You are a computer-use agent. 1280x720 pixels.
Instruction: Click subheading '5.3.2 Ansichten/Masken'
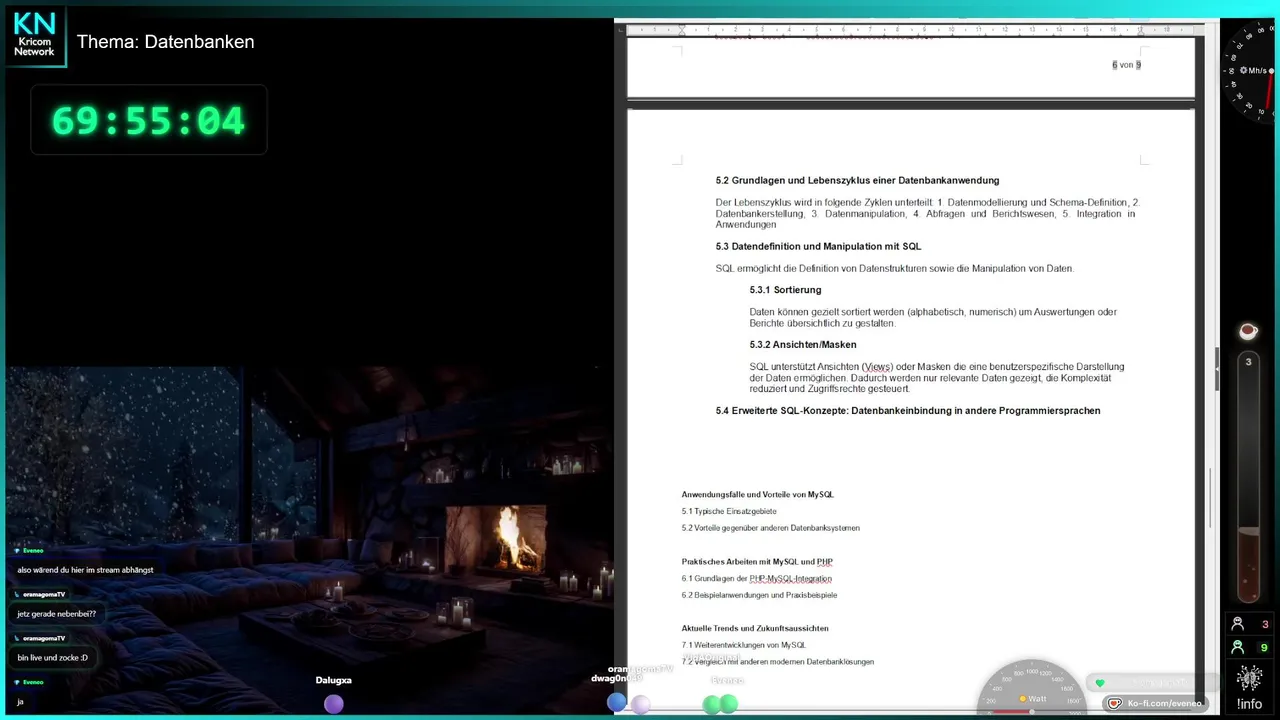pyautogui.click(x=803, y=345)
